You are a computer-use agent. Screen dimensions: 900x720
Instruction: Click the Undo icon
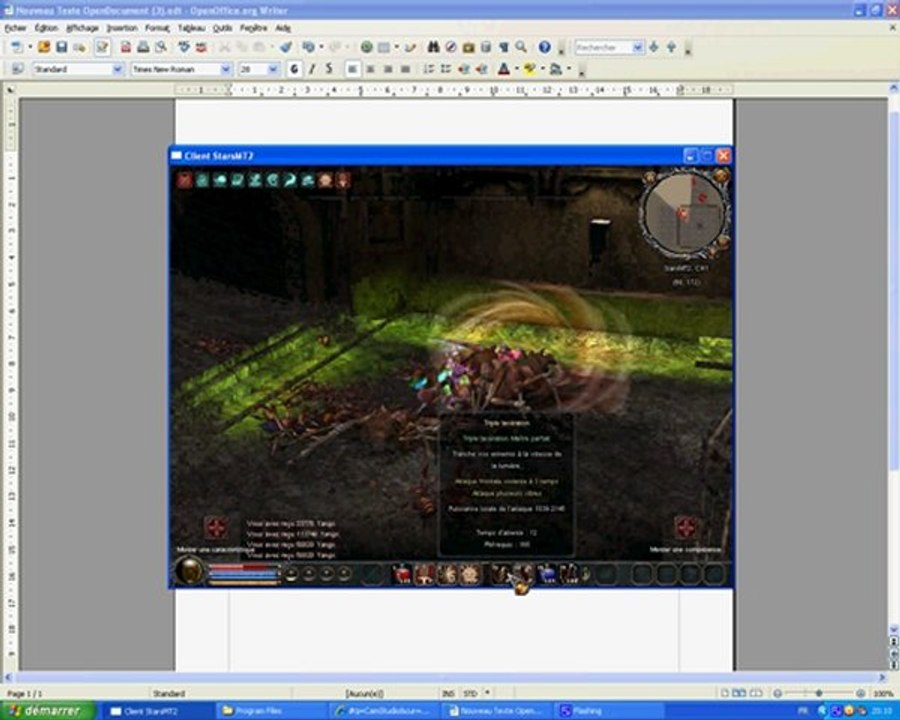point(309,47)
